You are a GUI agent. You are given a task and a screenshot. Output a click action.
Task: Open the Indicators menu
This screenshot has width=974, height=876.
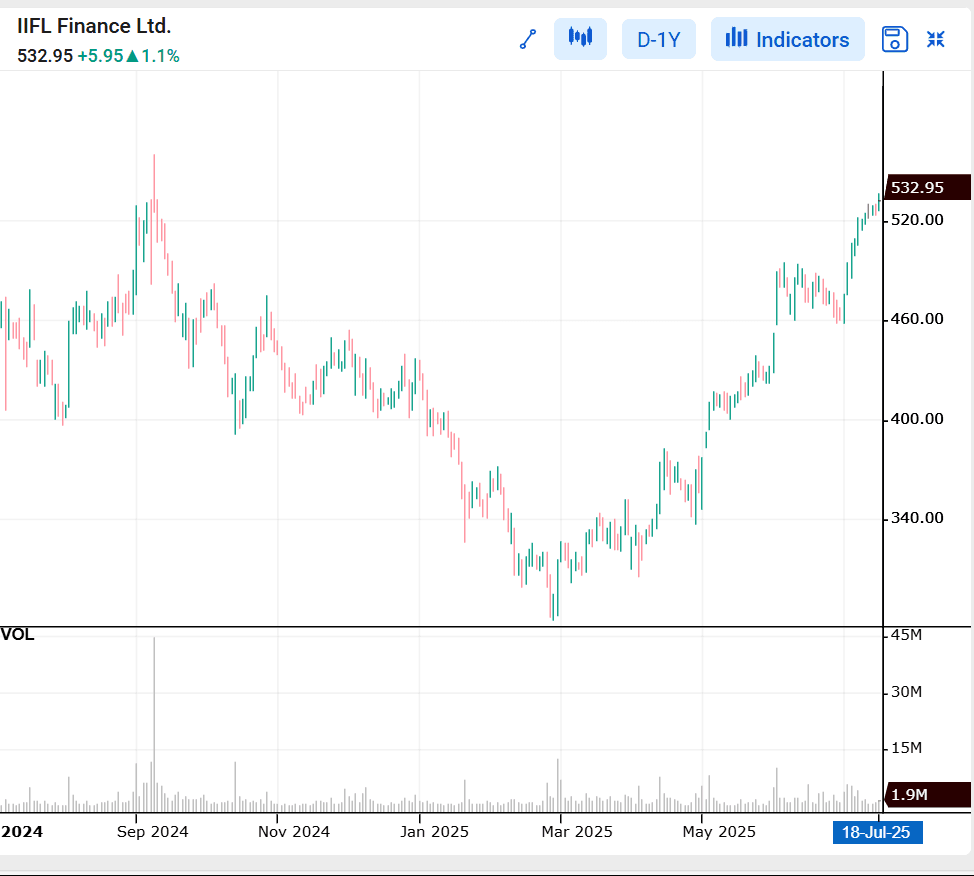[x=787, y=39]
